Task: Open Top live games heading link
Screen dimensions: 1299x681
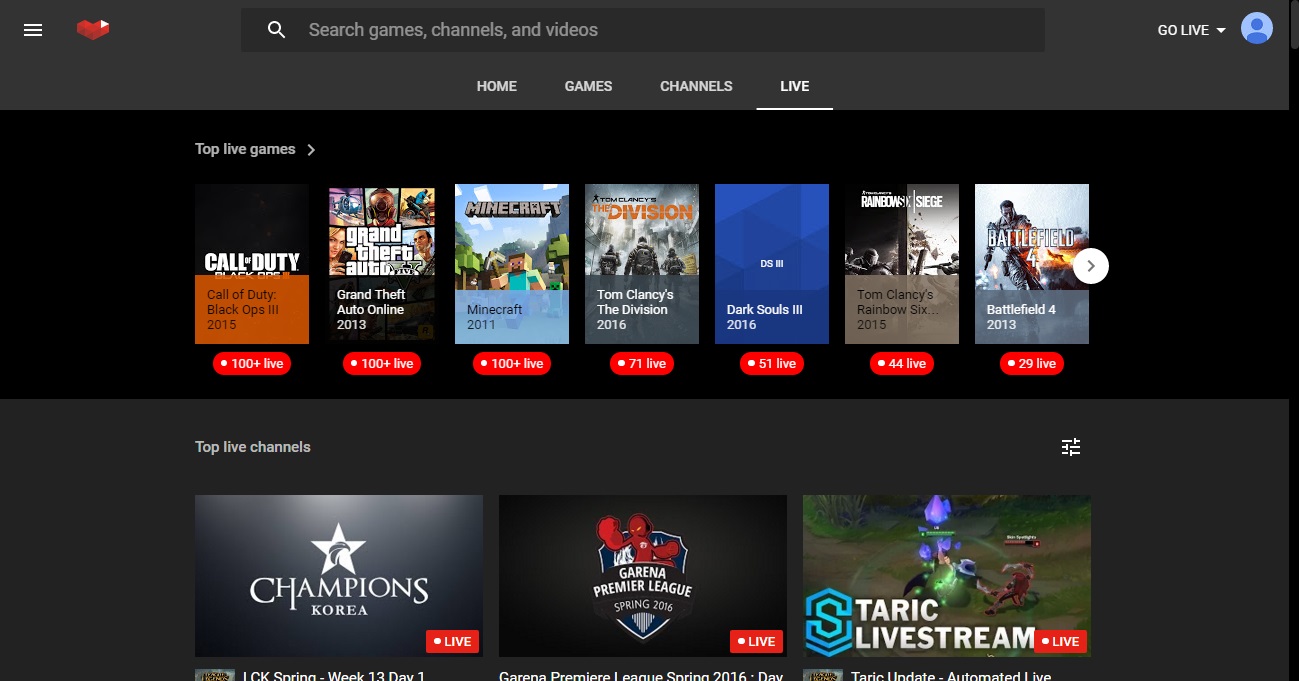Action: point(245,149)
